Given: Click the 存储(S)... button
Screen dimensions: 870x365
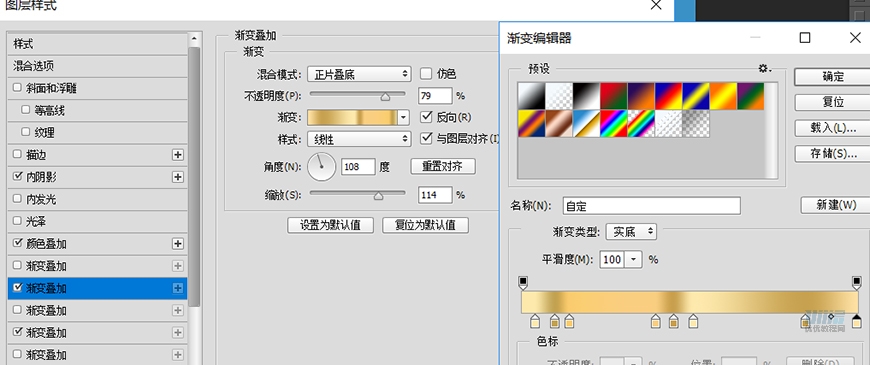Looking at the screenshot, I should coord(833,154).
